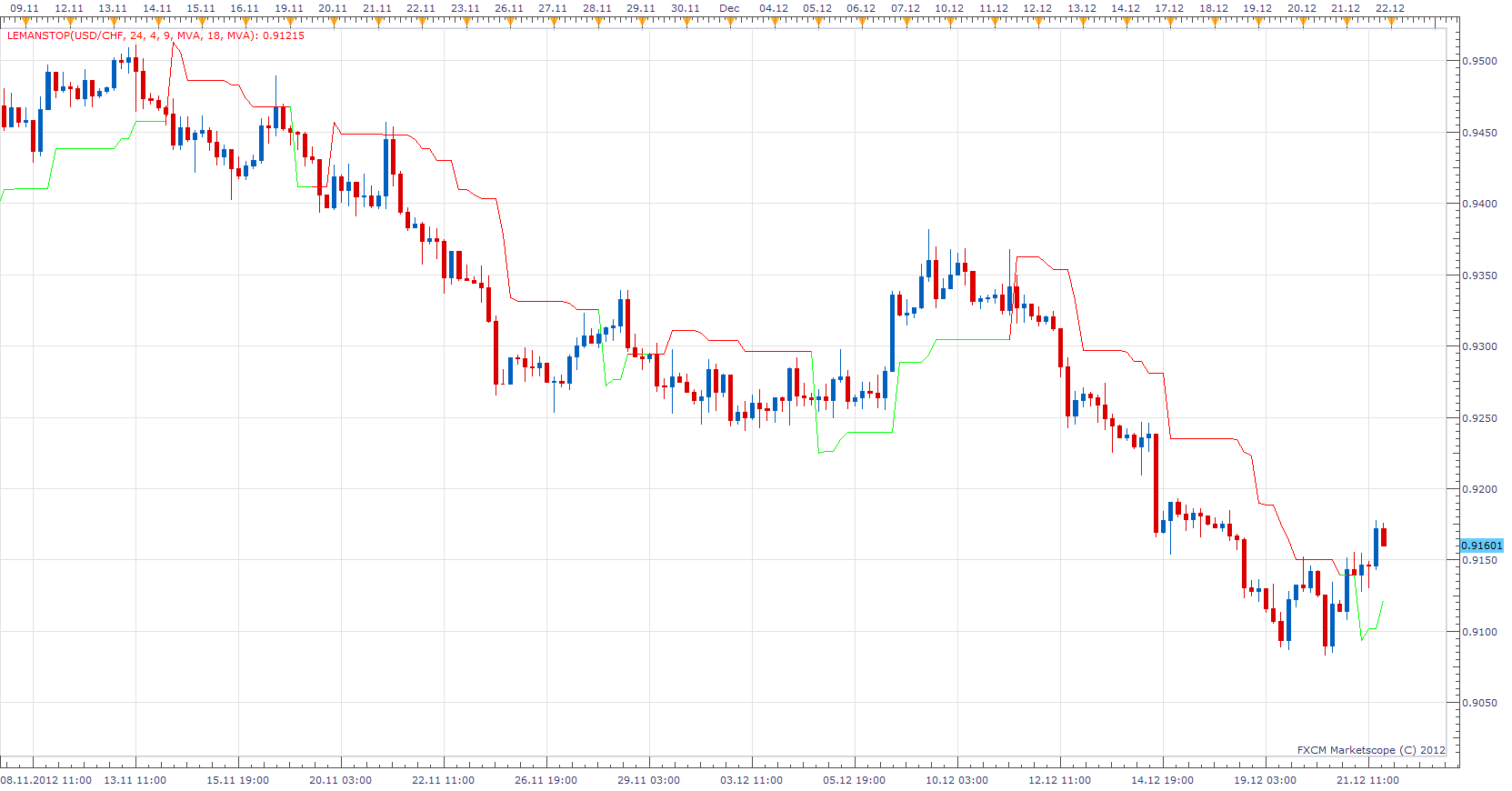Click the 0.9500 price axis label
Image resolution: width=1512 pixels, height=791 pixels.
click(x=1479, y=61)
